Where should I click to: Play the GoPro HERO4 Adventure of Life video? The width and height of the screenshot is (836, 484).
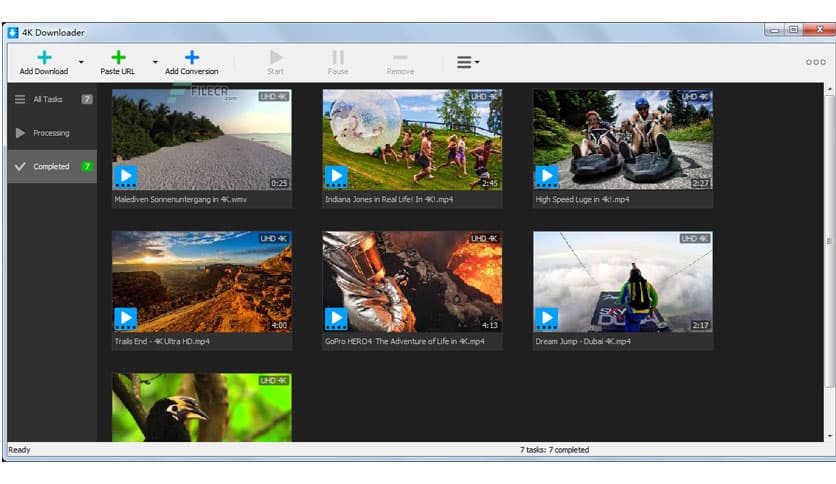click(x=336, y=319)
